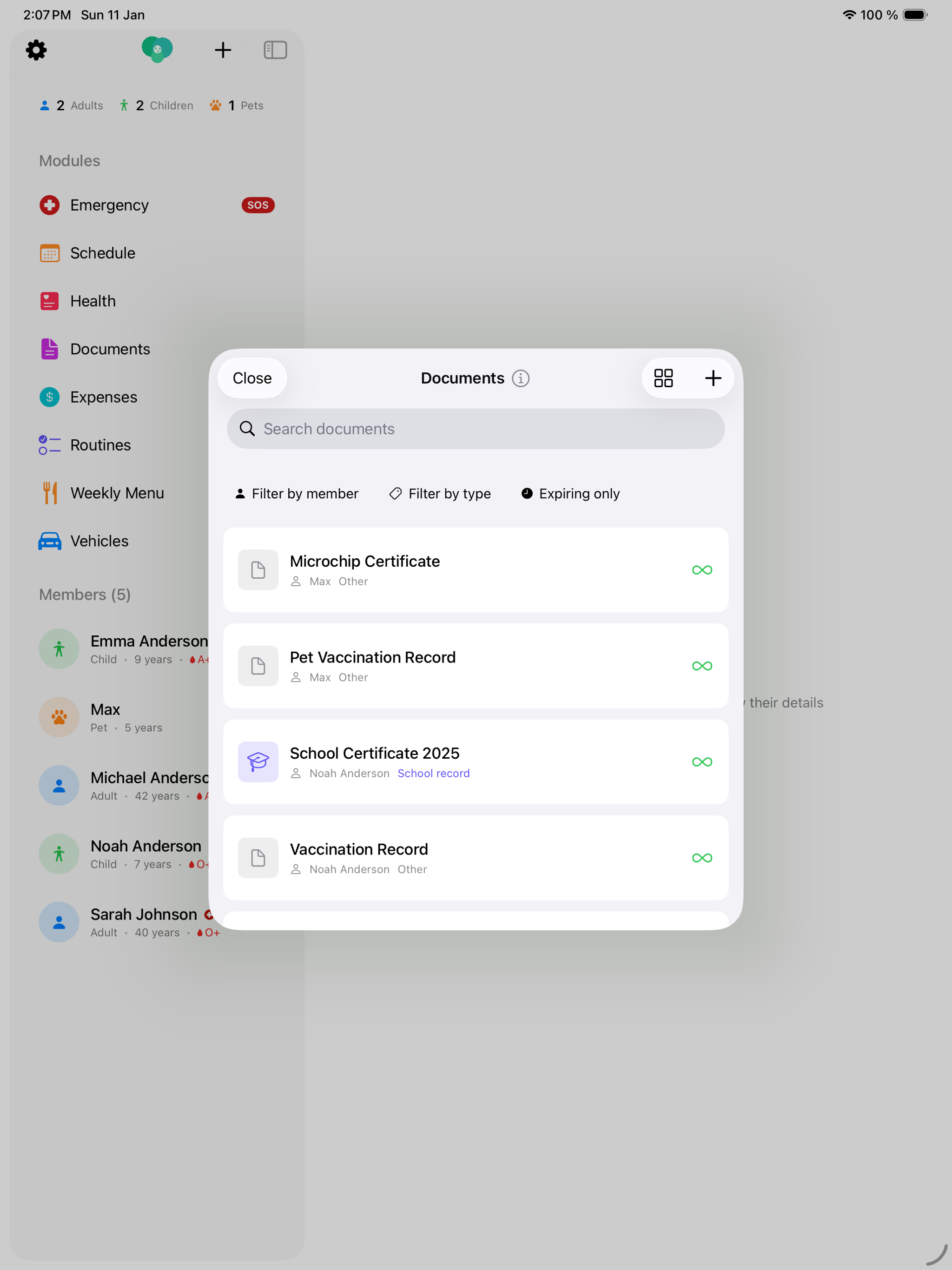Viewport: 952px width, 1270px height.
Task: Open Microchip Certificate document
Action: (476, 570)
